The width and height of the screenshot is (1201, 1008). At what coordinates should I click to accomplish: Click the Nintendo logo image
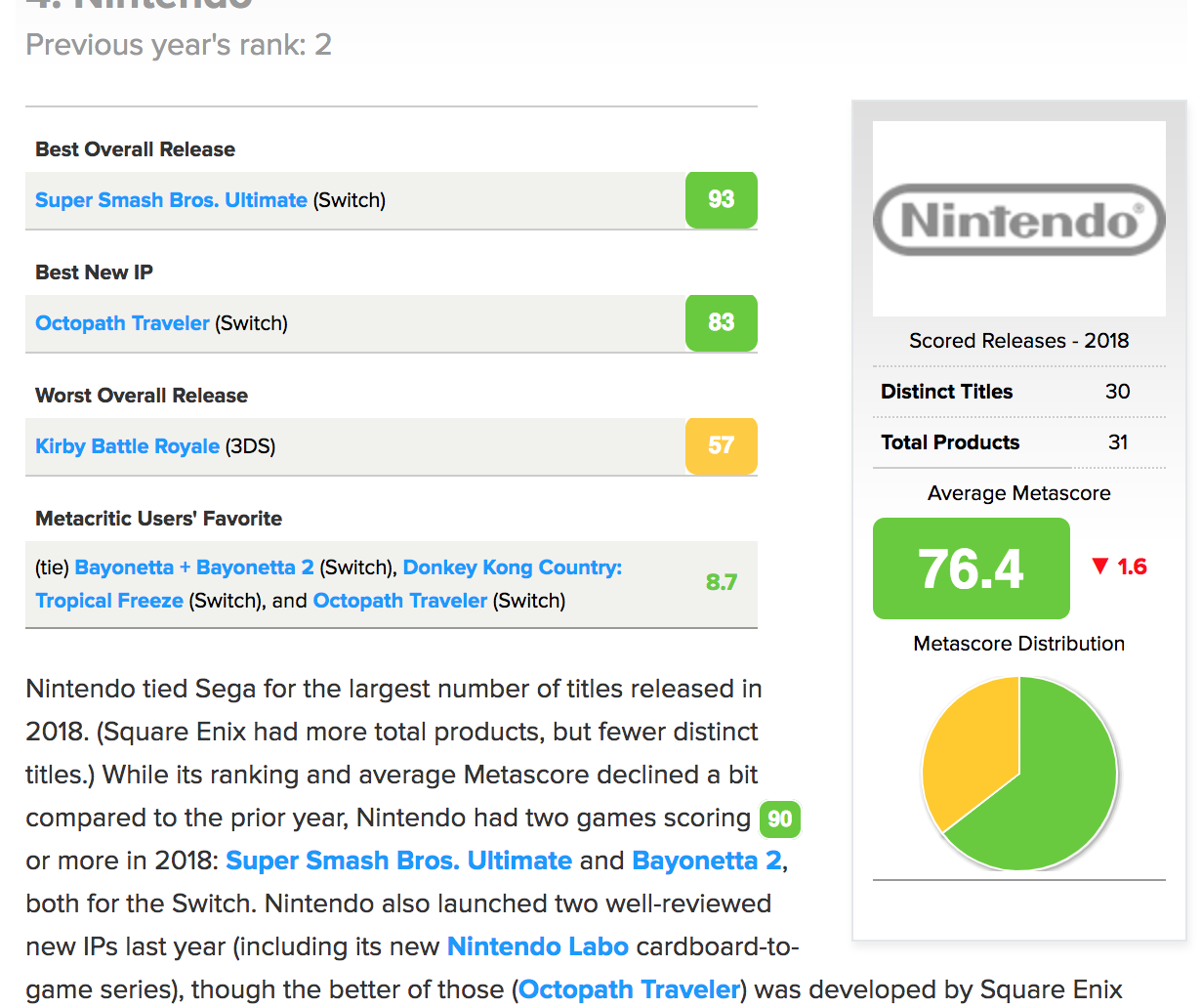[1018, 220]
